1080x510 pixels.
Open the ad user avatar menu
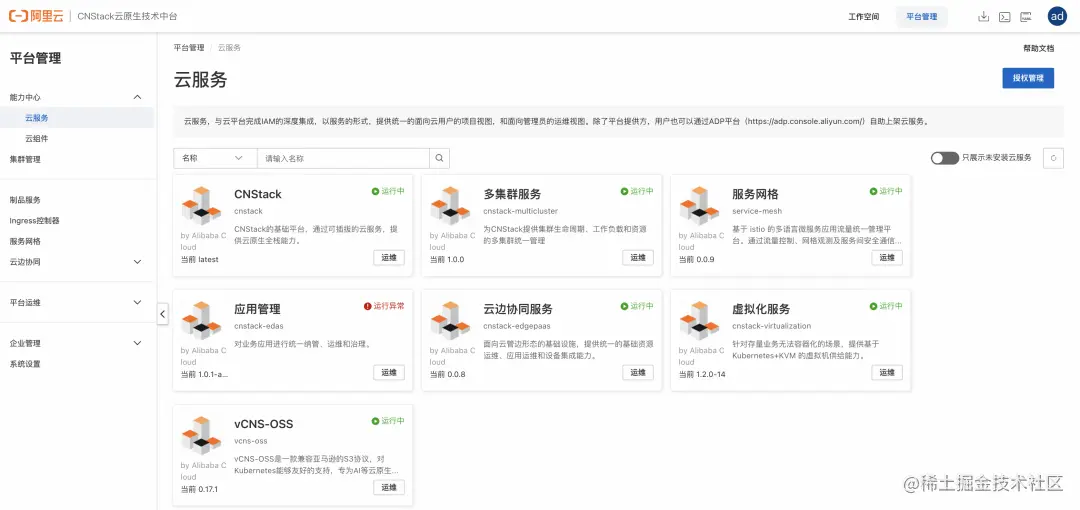click(1057, 17)
